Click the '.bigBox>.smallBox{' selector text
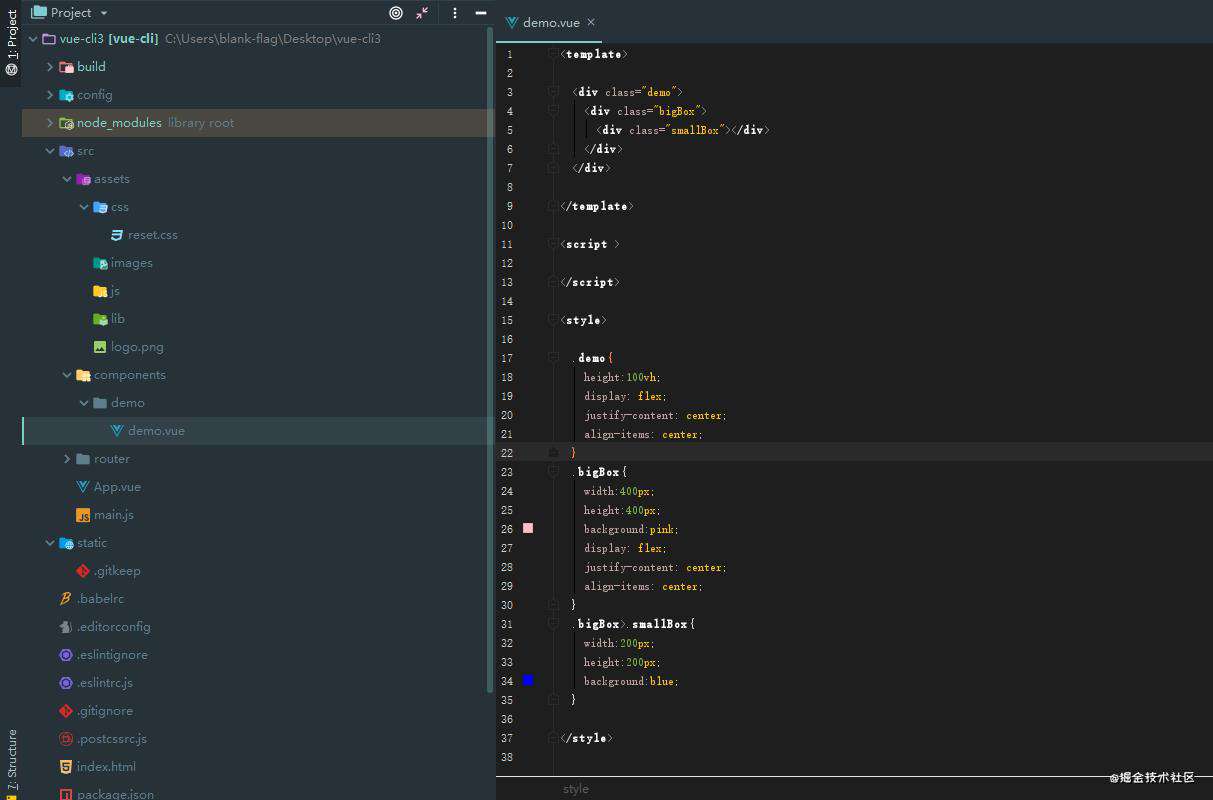Screen dimensions: 1213x800 pyautogui.click(x=636, y=624)
